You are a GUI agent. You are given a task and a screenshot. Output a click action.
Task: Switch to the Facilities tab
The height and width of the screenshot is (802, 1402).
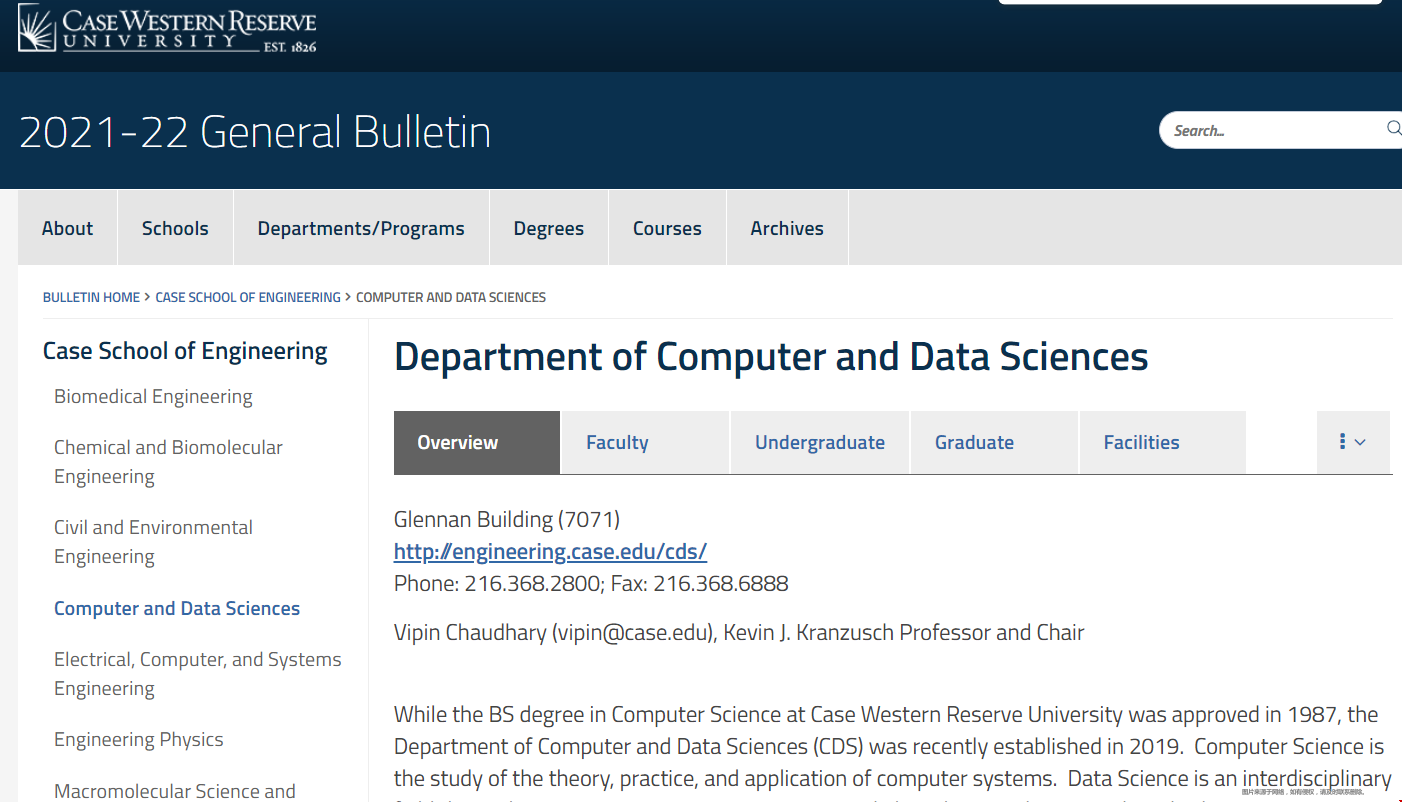click(1163, 442)
